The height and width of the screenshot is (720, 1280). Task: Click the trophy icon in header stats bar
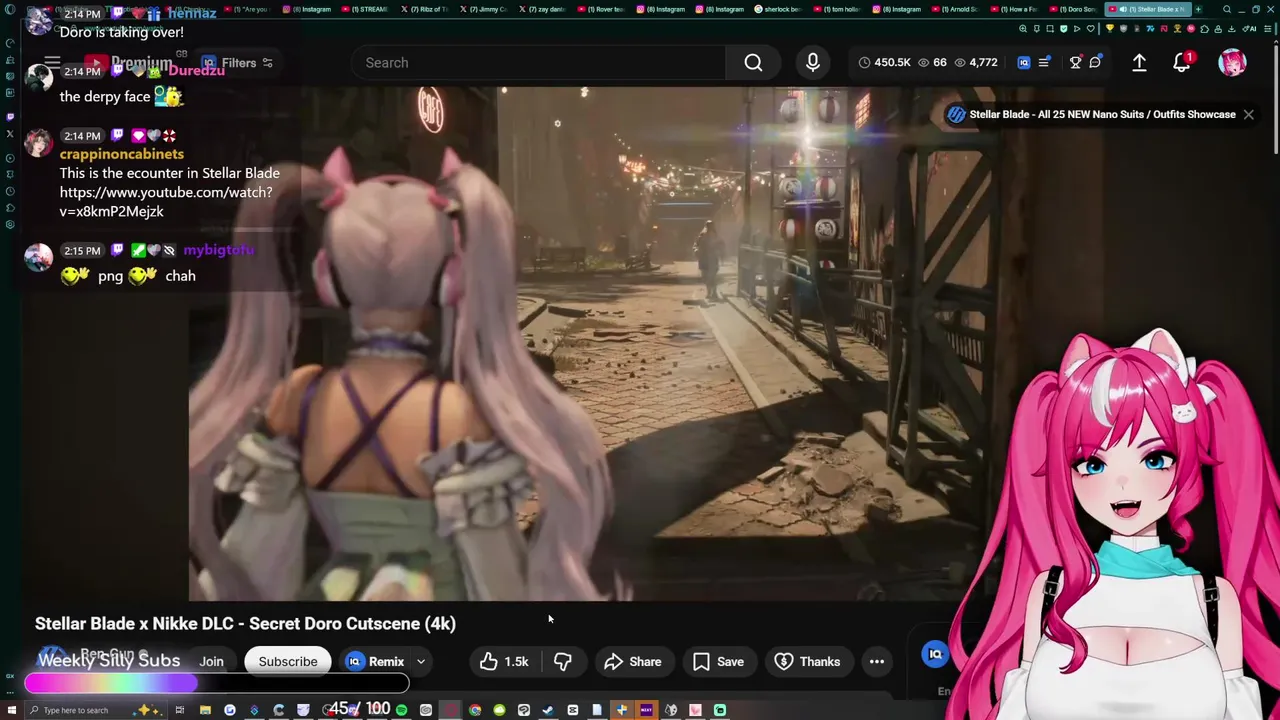click(x=1075, y=63)
